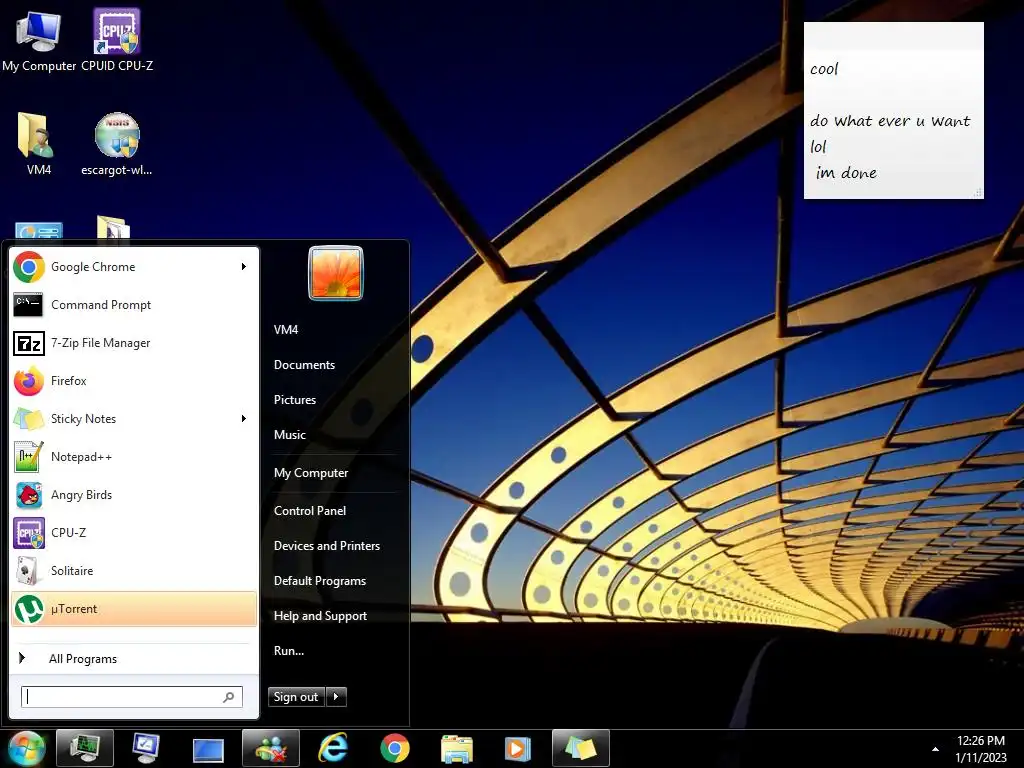Click the user account flower picture
The height and width of the screenshot is (768, 1024).
click(336, 273)
